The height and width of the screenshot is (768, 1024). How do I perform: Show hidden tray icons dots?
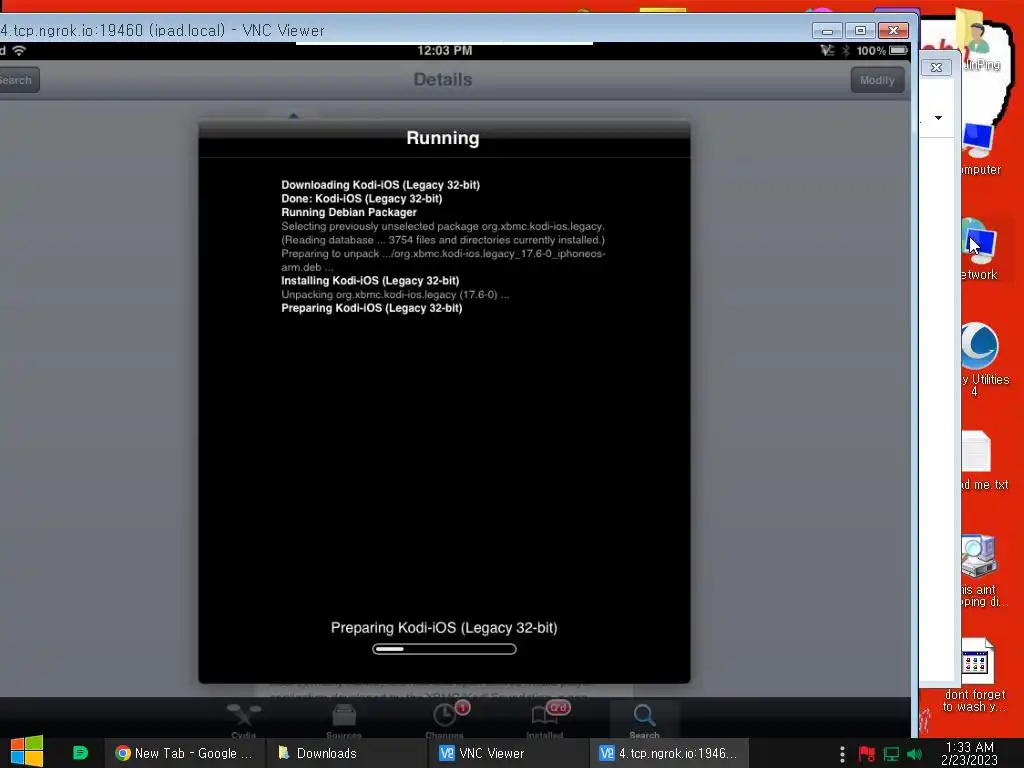click(842, 754)
